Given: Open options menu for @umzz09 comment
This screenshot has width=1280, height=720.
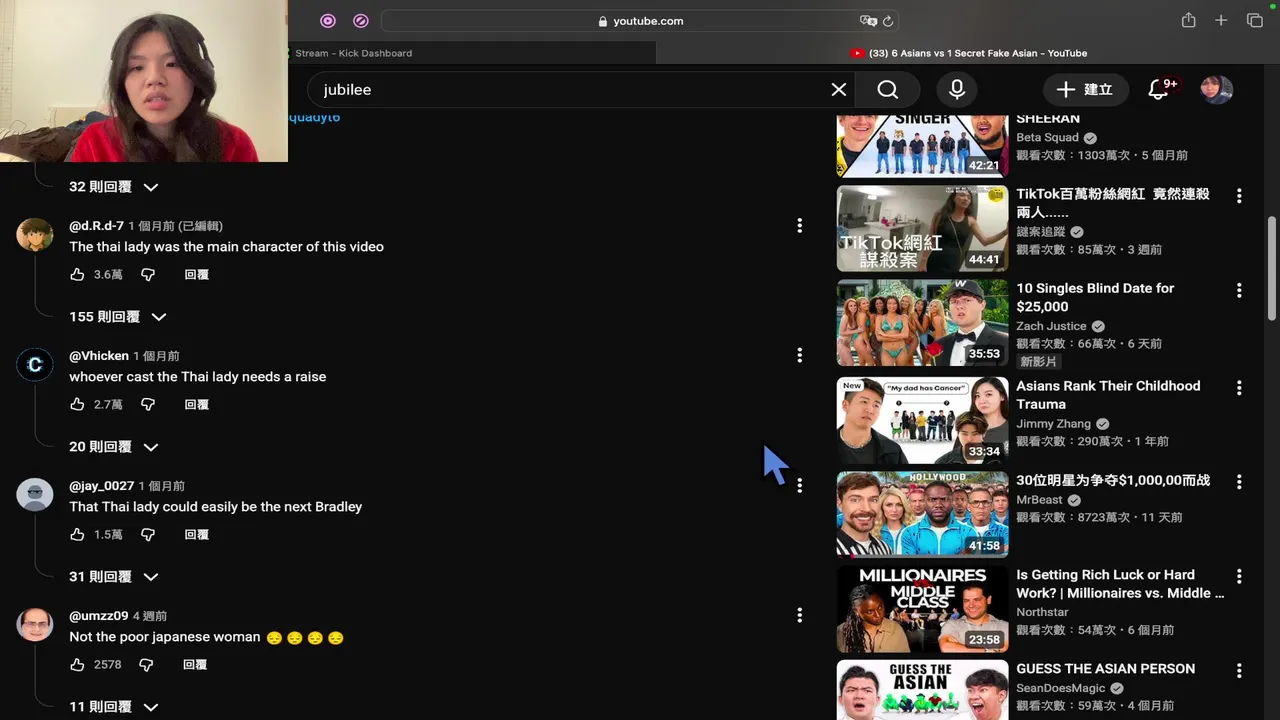Looking at the screenshot, I should 799,615.
